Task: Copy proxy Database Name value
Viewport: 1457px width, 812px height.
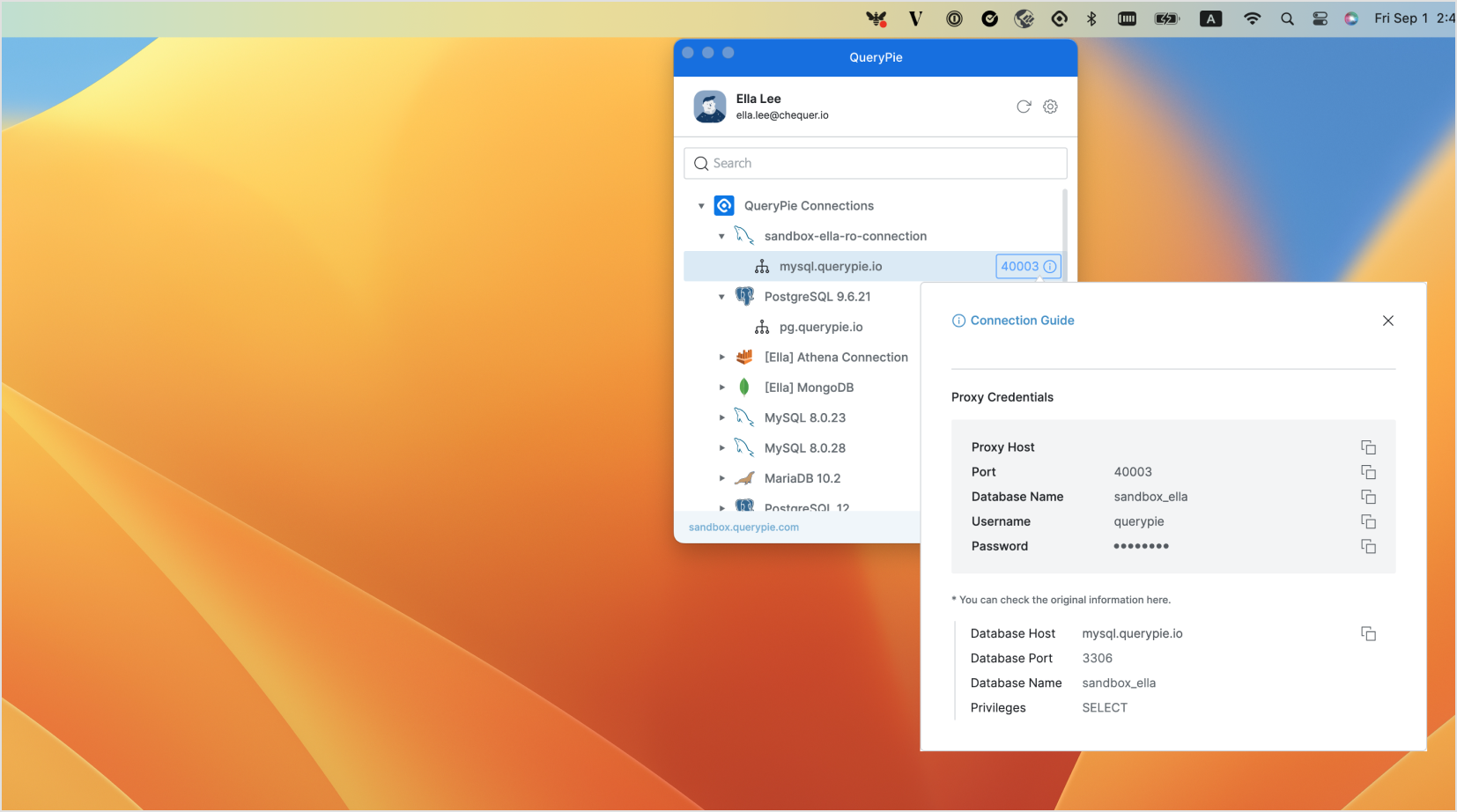Action: 1368,497
